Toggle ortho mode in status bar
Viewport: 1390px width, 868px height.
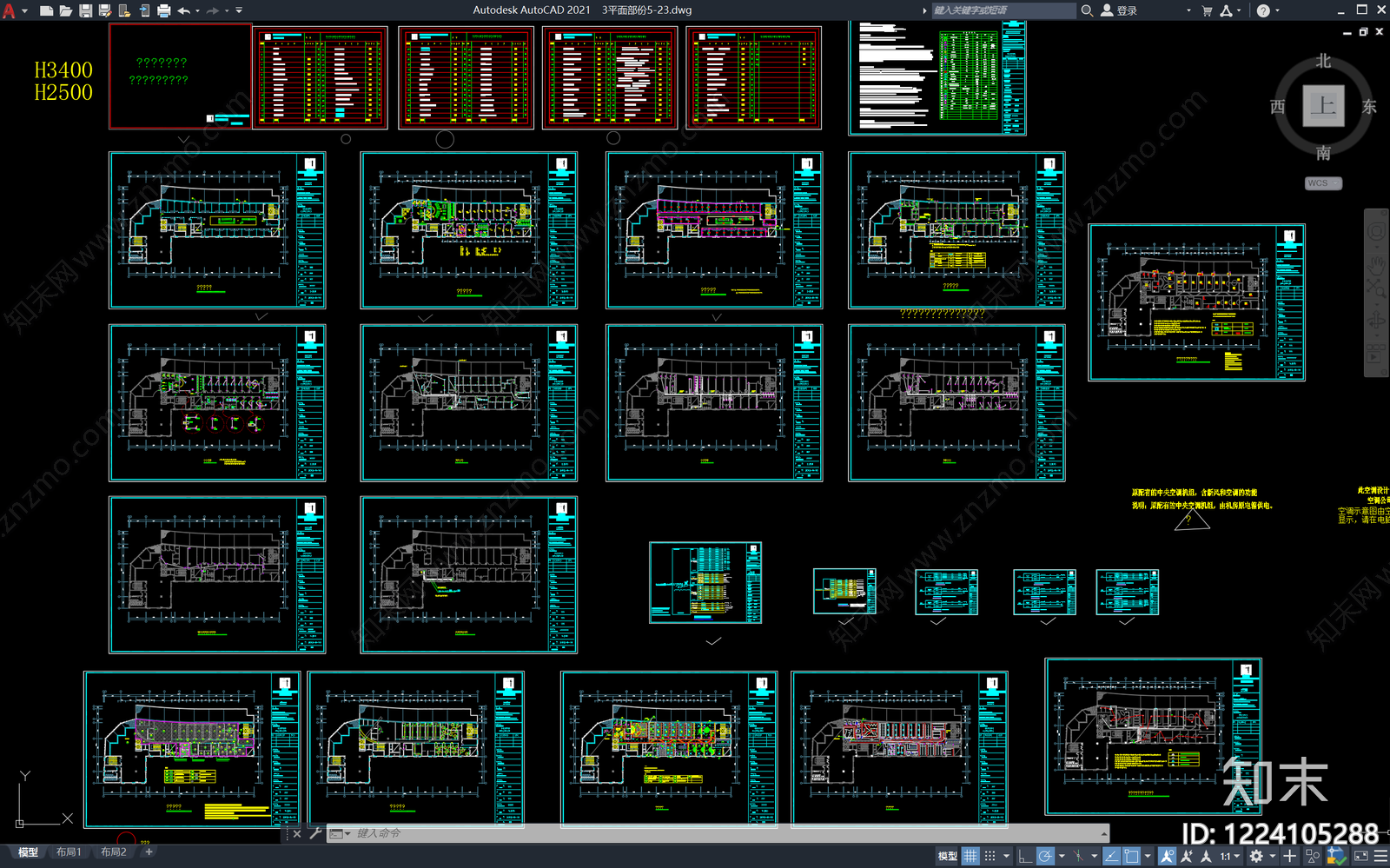[x=1025, y=856]
